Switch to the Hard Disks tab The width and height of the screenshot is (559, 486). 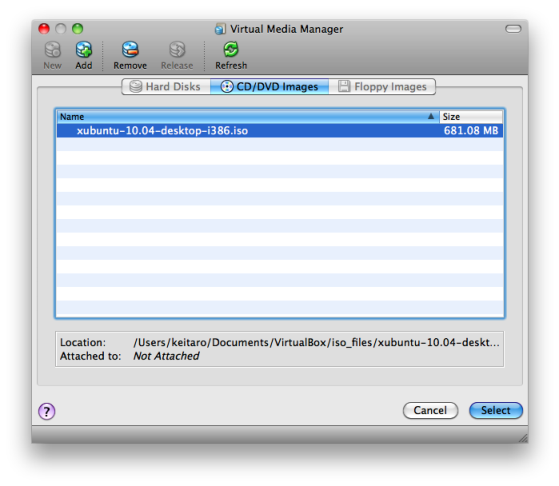(x=166, y=87)
